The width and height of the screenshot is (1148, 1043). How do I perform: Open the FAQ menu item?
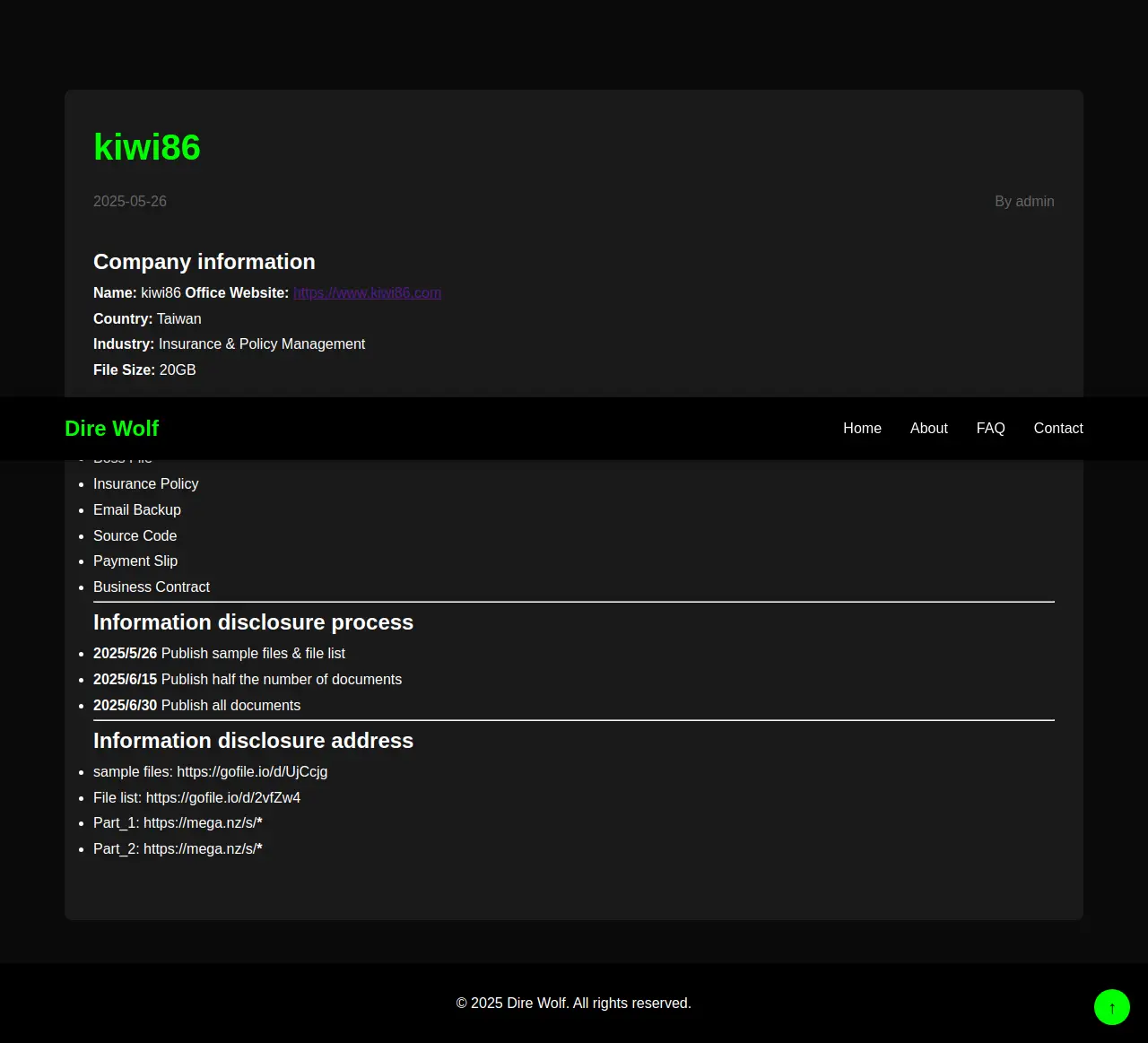990,429
